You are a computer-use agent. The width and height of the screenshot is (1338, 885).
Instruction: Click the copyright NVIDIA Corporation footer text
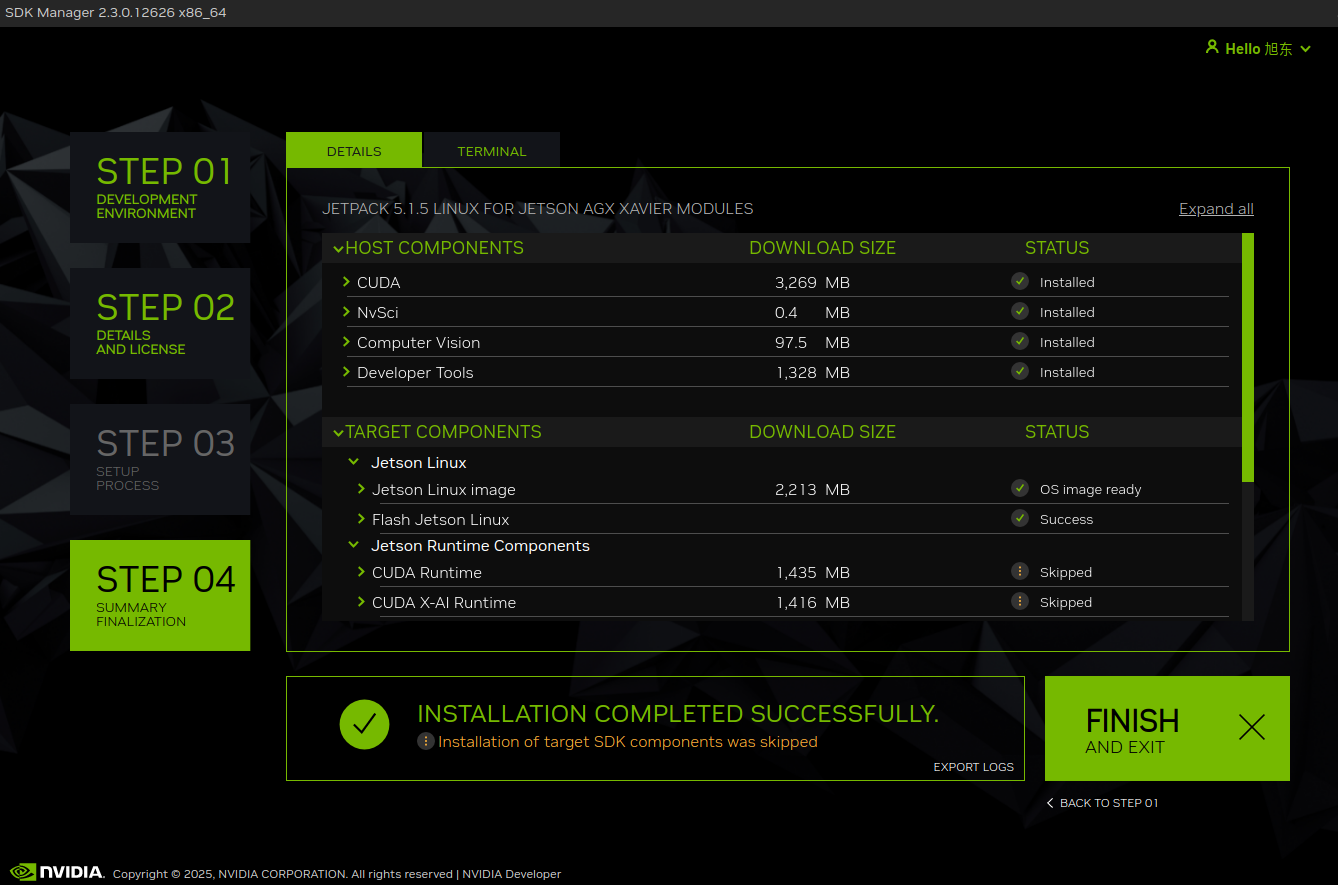(x=283, y=874)
